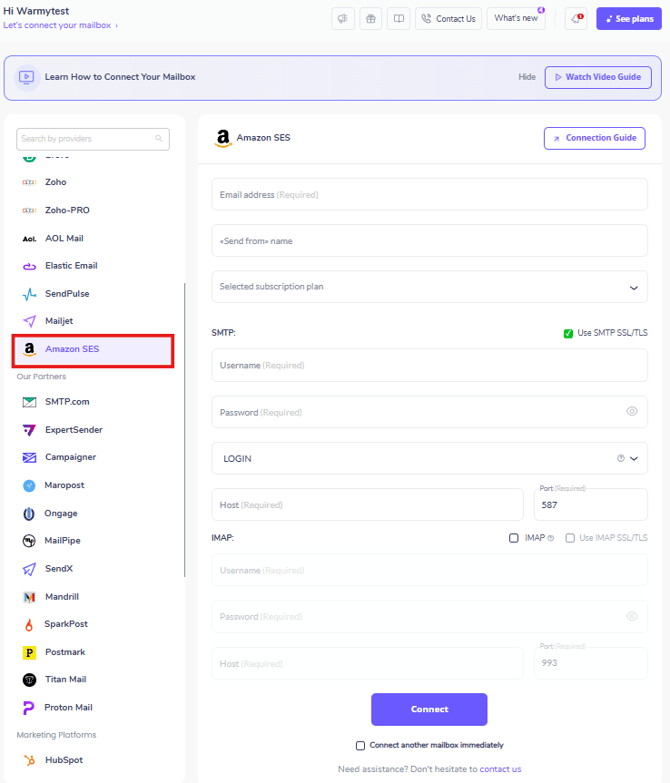670x783 pixels.
Task: Click the help icon next to IMAP
Action: (x=550, y=538)
